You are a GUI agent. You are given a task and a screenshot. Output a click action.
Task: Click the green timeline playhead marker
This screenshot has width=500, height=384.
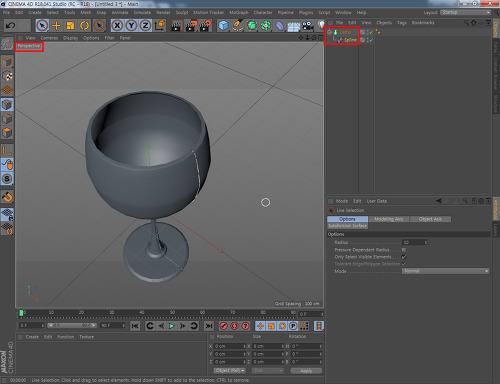click(x=21, y=313)
